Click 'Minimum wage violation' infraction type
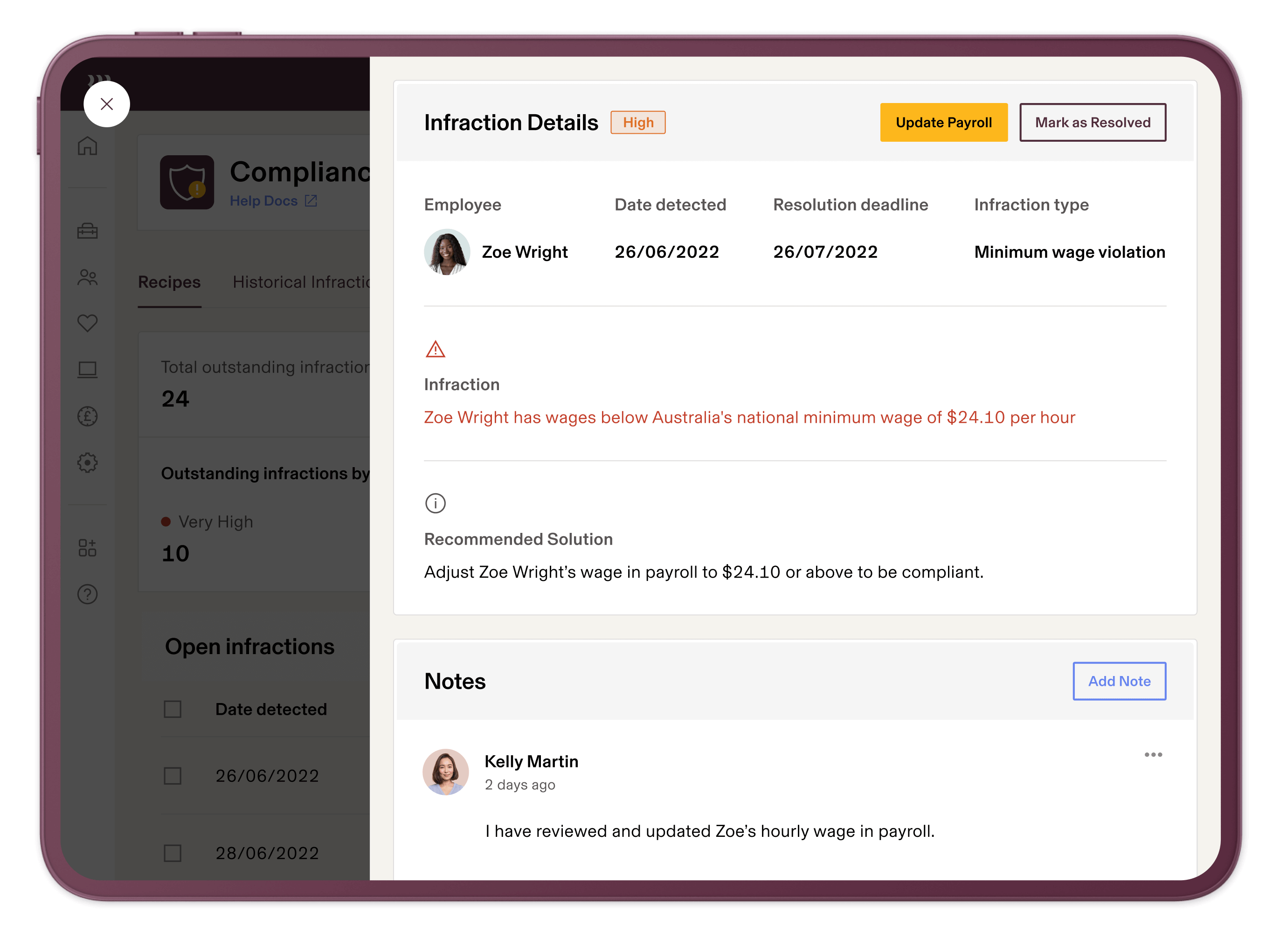Viewport: 1287px width, 952px height. 1070,252
